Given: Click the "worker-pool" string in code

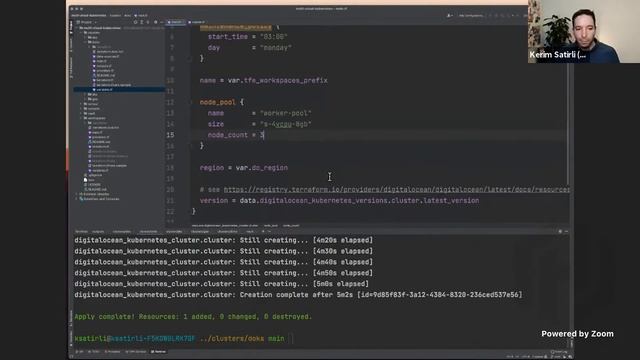Looking at the screenshot, I should (285, 113).
